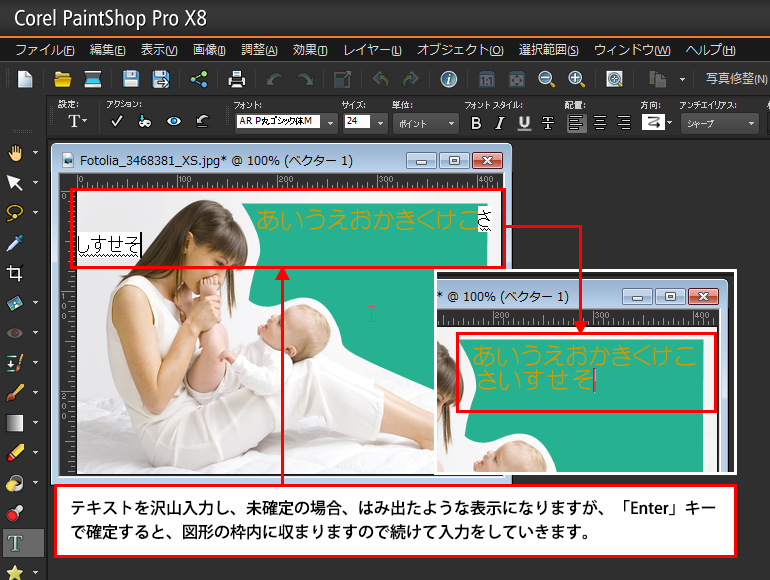The height and width of the screenshot is (580, 770).
Task: Toggle Bold font style
Action: tap(476, 123)
